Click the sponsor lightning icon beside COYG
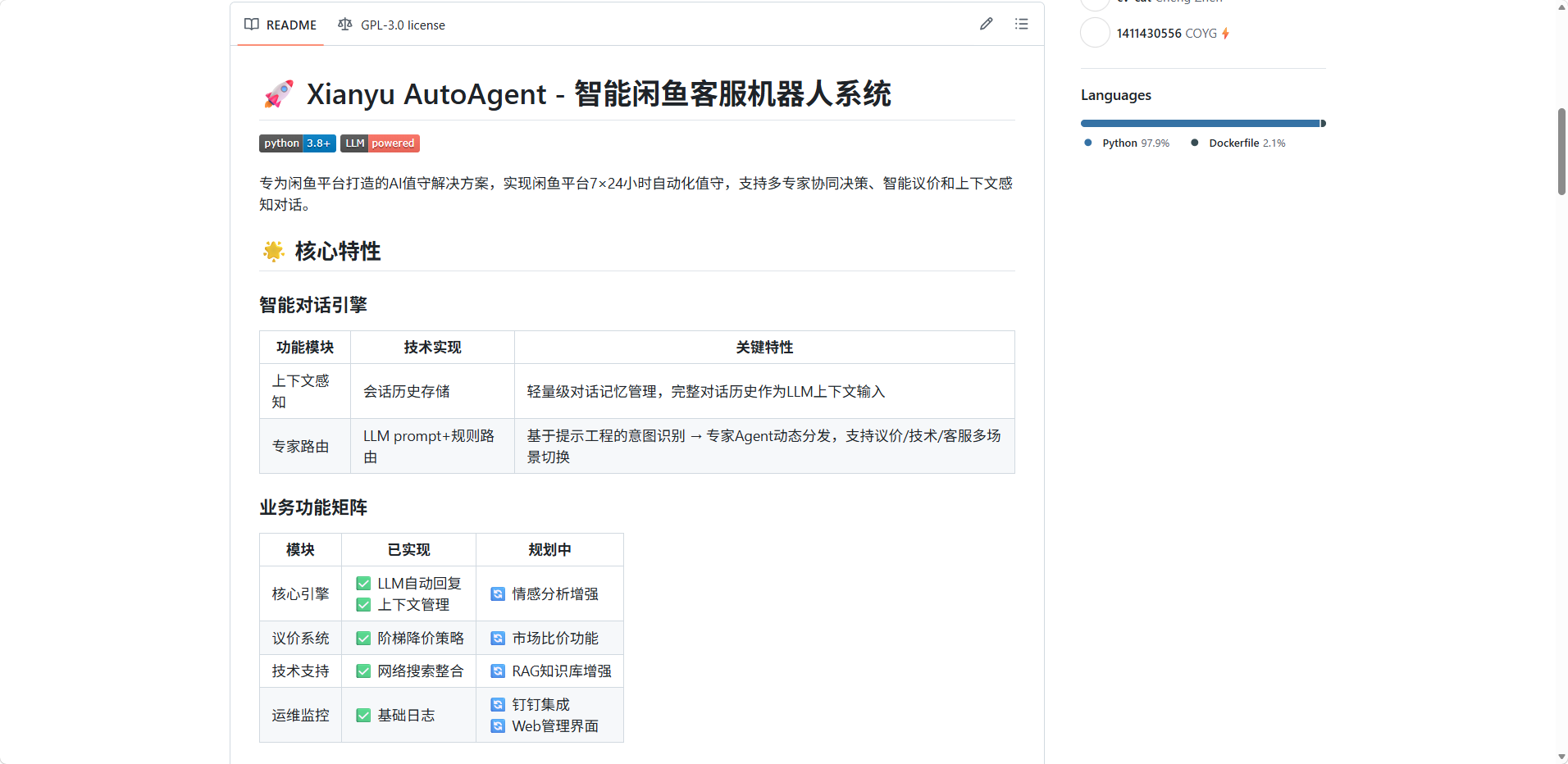 pyautogui.click(x=1225, y=34)
